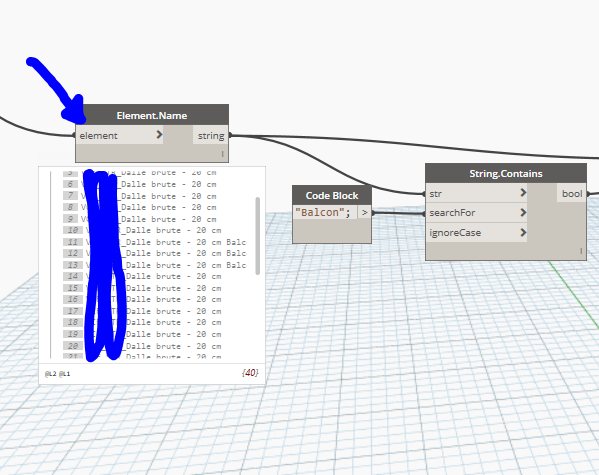Click the searchFor port chevron
This screenshot has width=599, height=475.
tap(523, 212)
